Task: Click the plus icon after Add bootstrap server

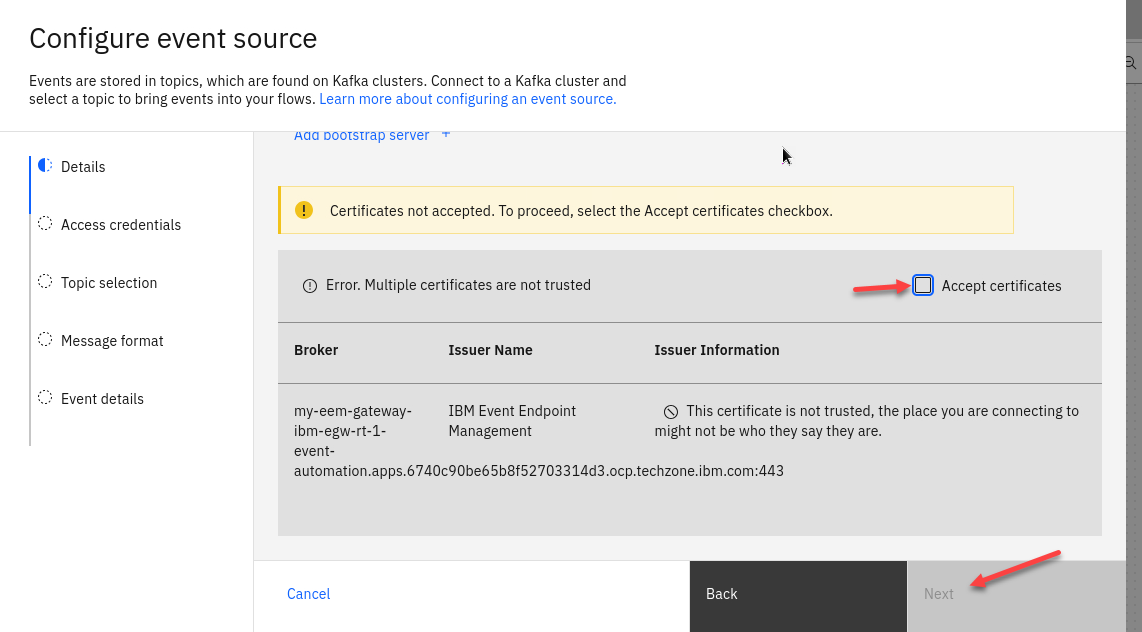Action: (x=446, y=135)
